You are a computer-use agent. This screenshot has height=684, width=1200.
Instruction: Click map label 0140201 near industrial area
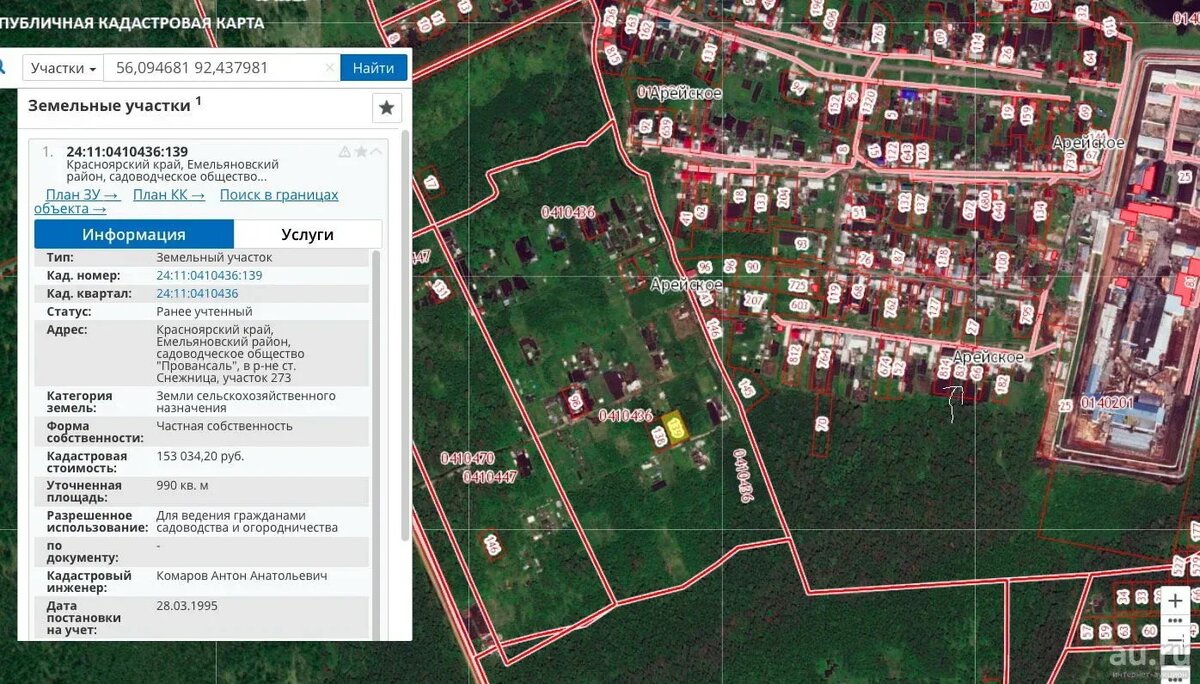click(x=1107, y=403)
